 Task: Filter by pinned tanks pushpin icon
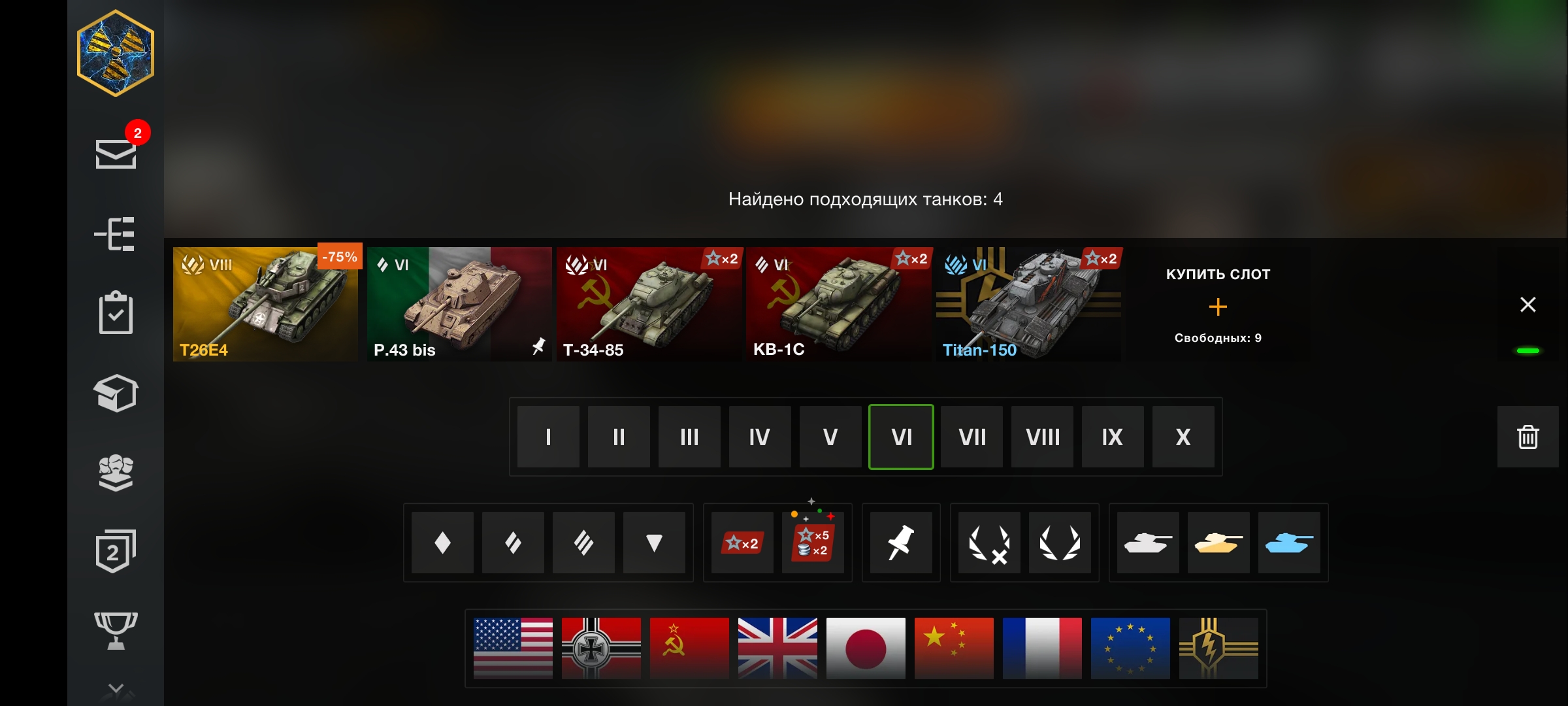(x=901, y=543)
